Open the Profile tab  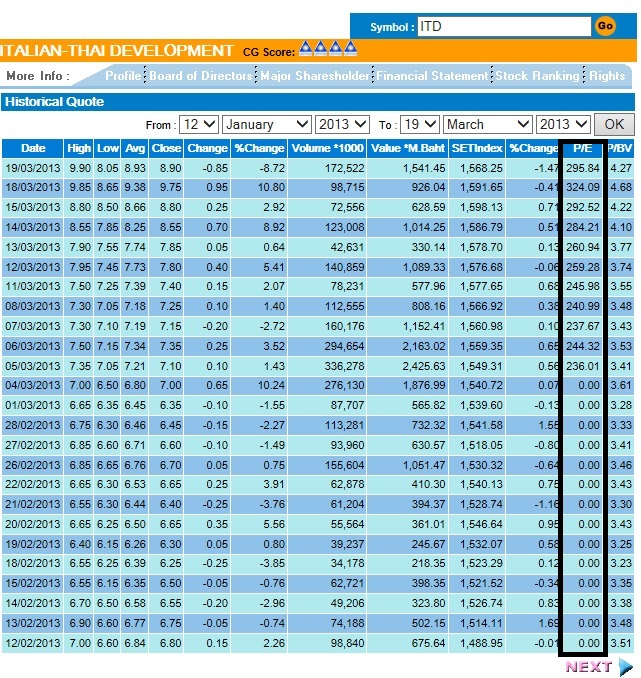pyautogui.click(x=123, y=76)
